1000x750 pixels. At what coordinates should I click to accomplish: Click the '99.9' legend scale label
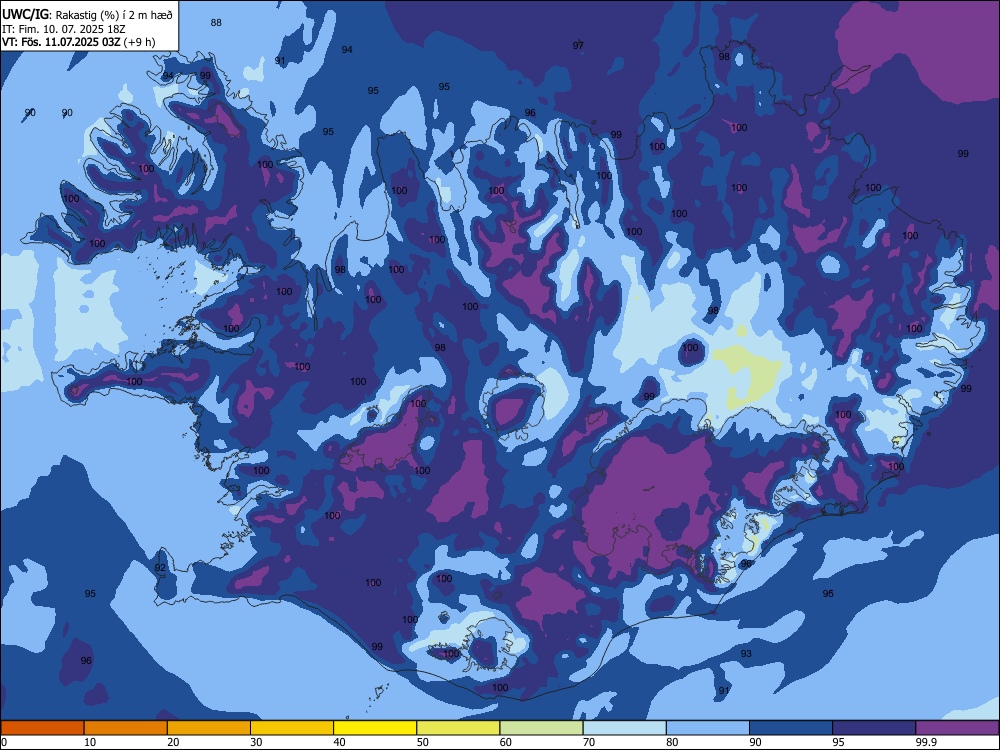926,742
